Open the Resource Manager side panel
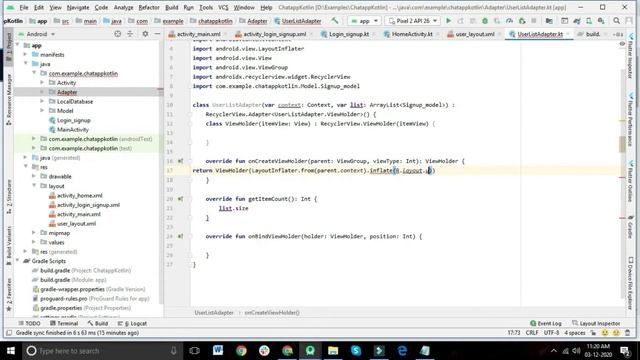Viewport: 640px width, 360px height. [x=9, y=99]
